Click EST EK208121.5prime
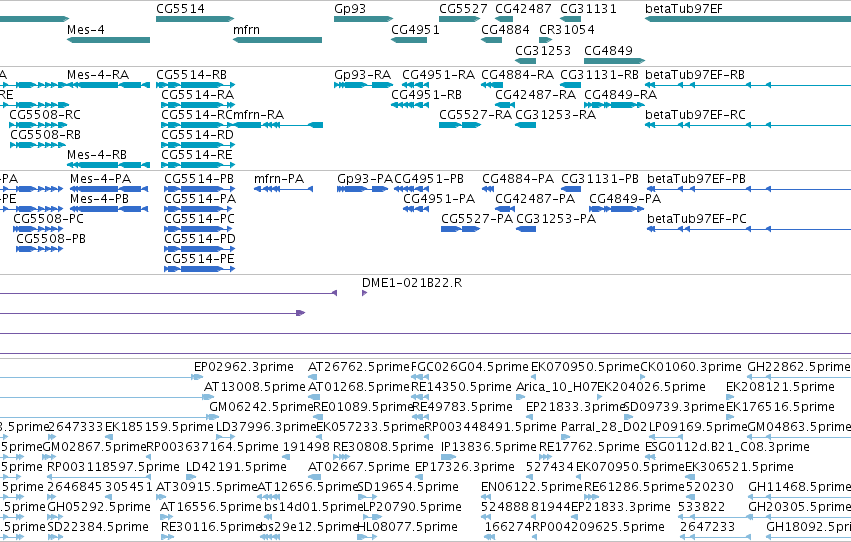Viewport: 851px width, 542px height. point(780,387)
